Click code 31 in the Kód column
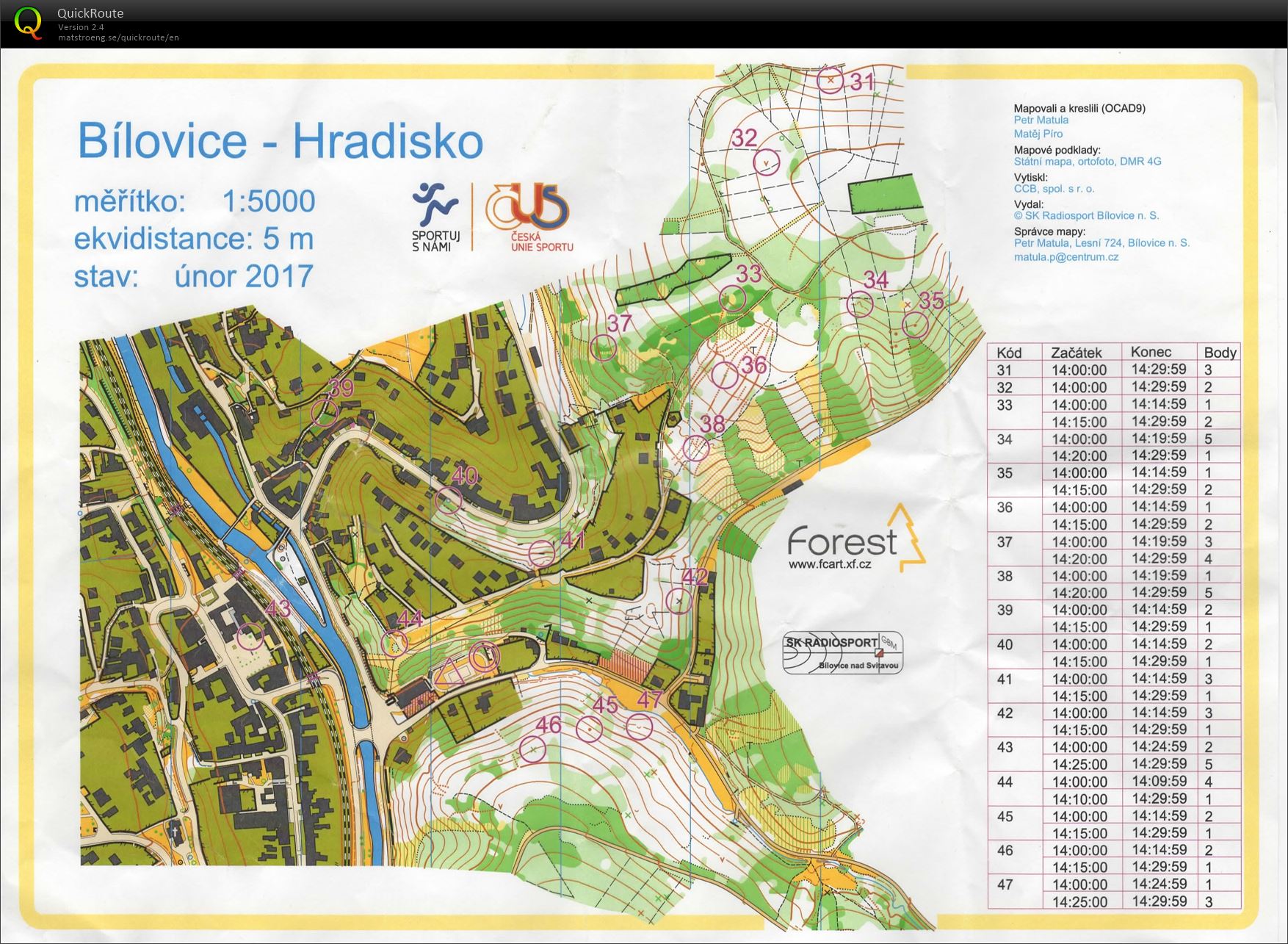The image size is (1288, 944). pos(1004,370)
